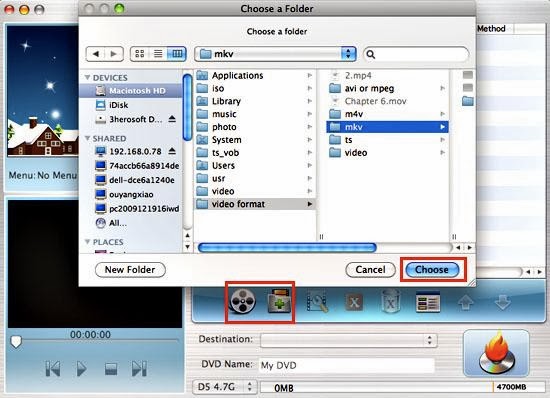Select pc2009121916iwd shared computer
The width and height of the screenshot is (550, 398).
pos(138,209)
